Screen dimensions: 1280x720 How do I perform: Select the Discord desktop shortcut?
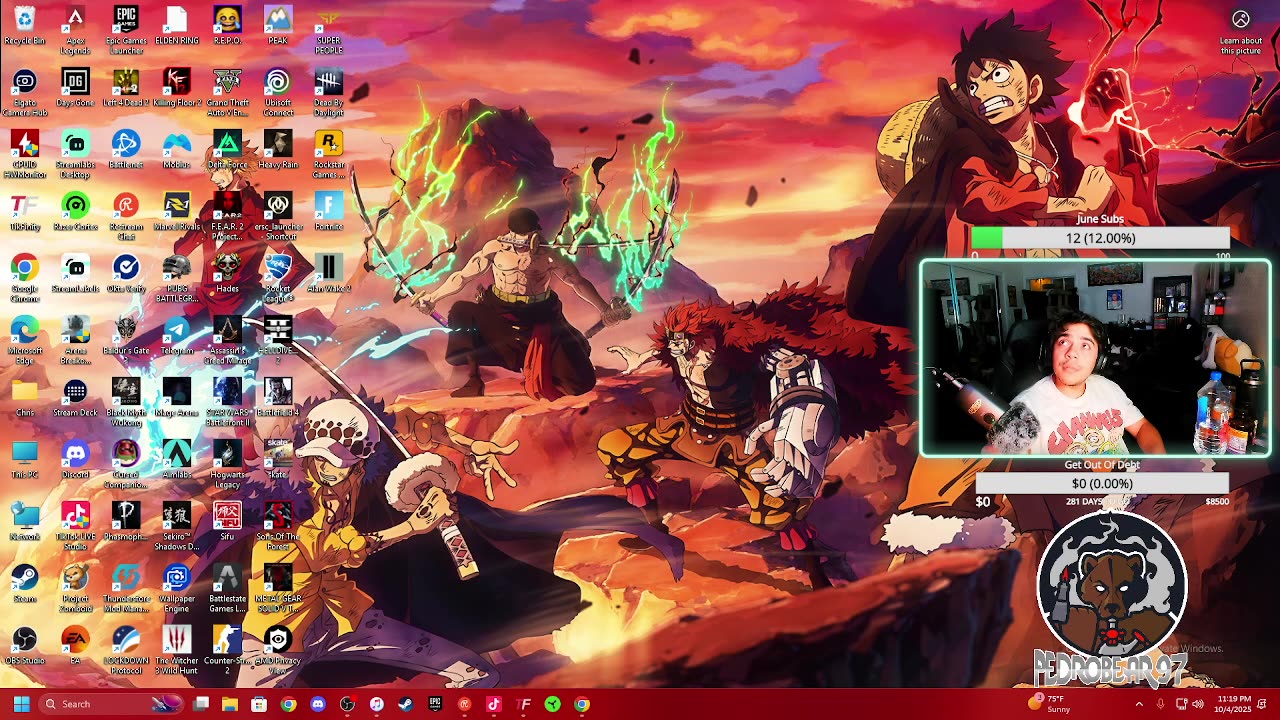click(75, 460)
